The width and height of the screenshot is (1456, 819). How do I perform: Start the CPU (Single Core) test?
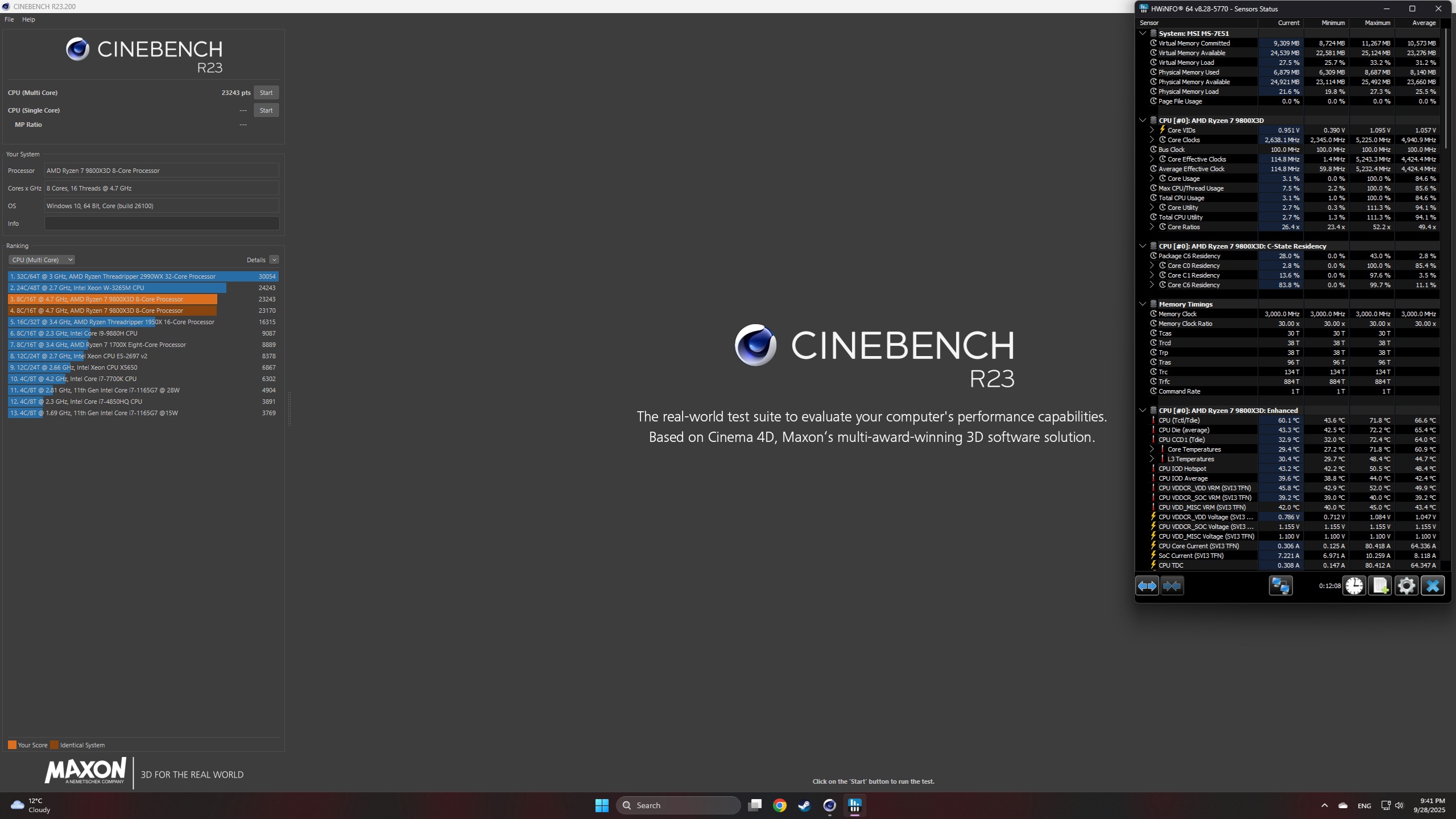tap(266, 110)
